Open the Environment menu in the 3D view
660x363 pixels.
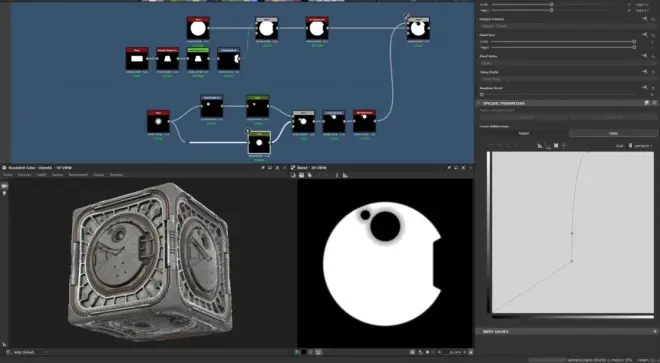(x=78, y=175)
